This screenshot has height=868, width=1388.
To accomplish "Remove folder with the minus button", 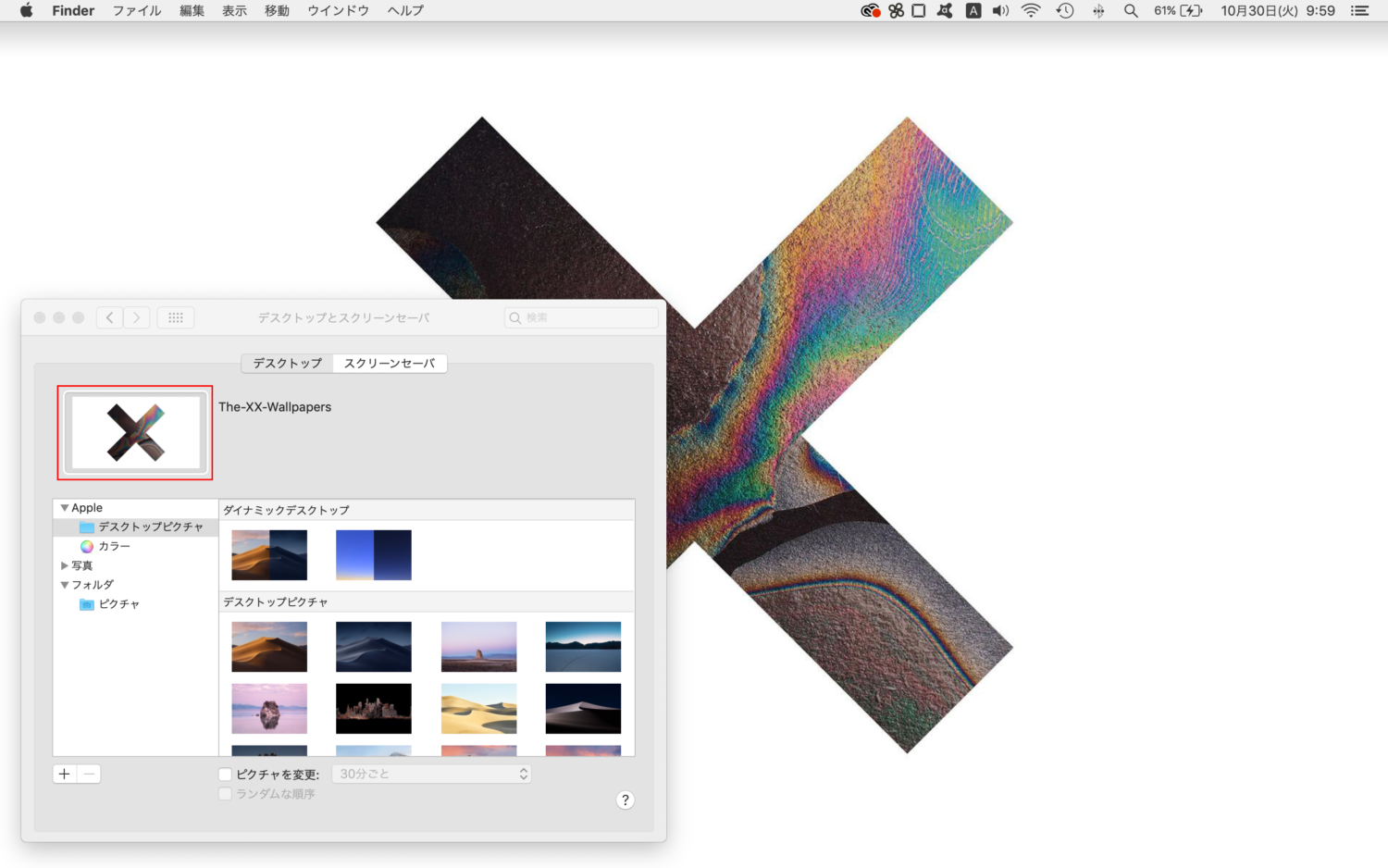I will (89, 774).
